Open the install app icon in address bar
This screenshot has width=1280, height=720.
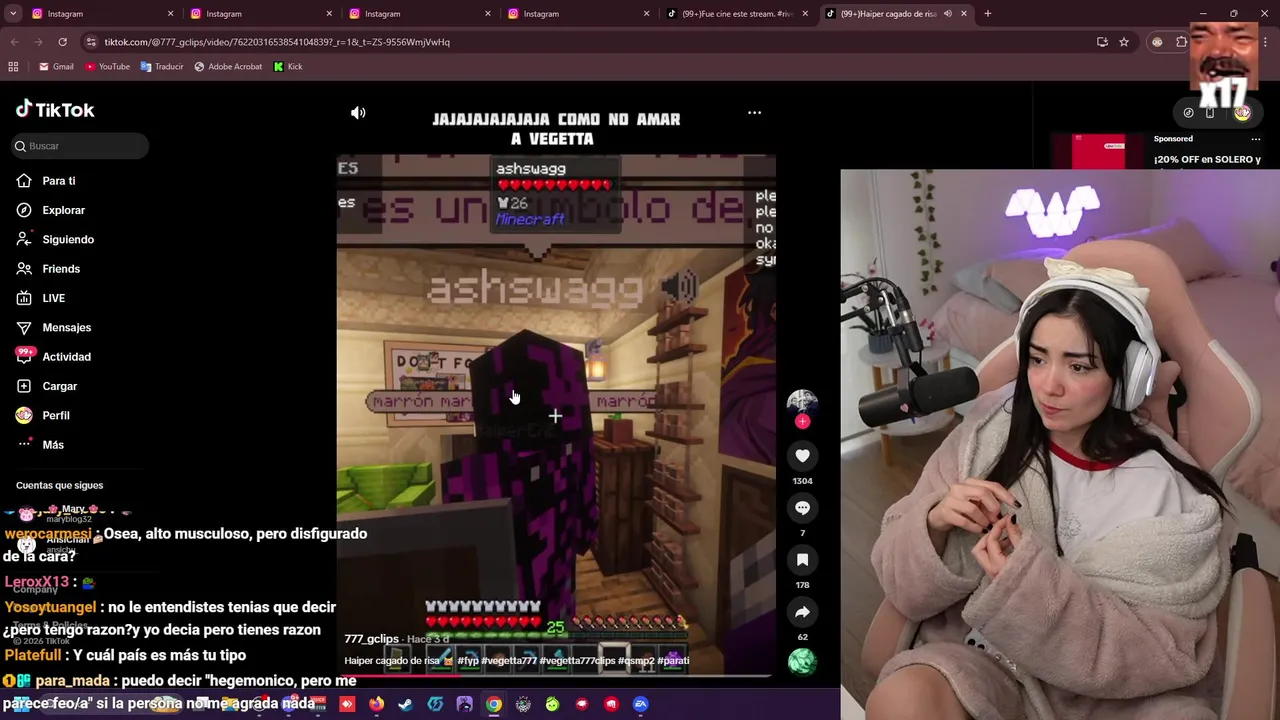tap(1102, 42)
